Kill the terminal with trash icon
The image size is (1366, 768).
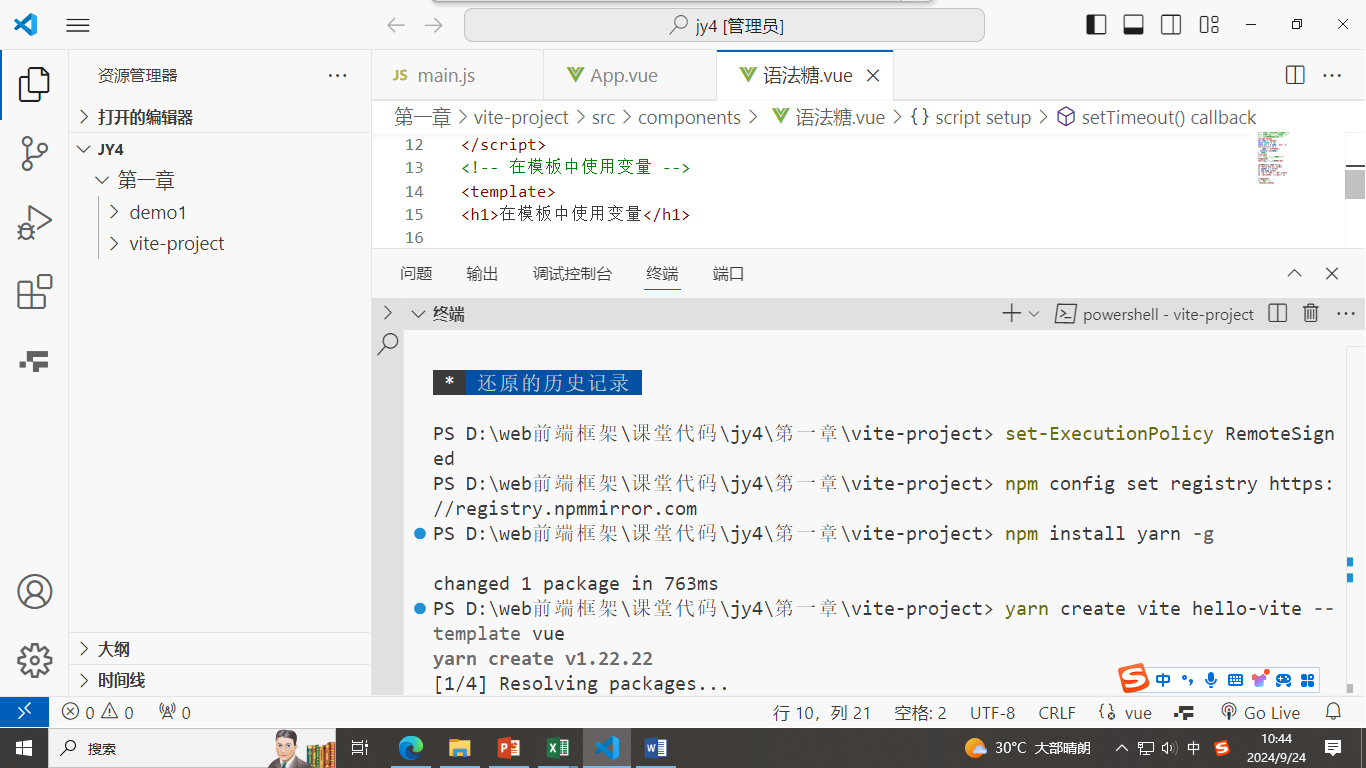[x=1311, y=313]
